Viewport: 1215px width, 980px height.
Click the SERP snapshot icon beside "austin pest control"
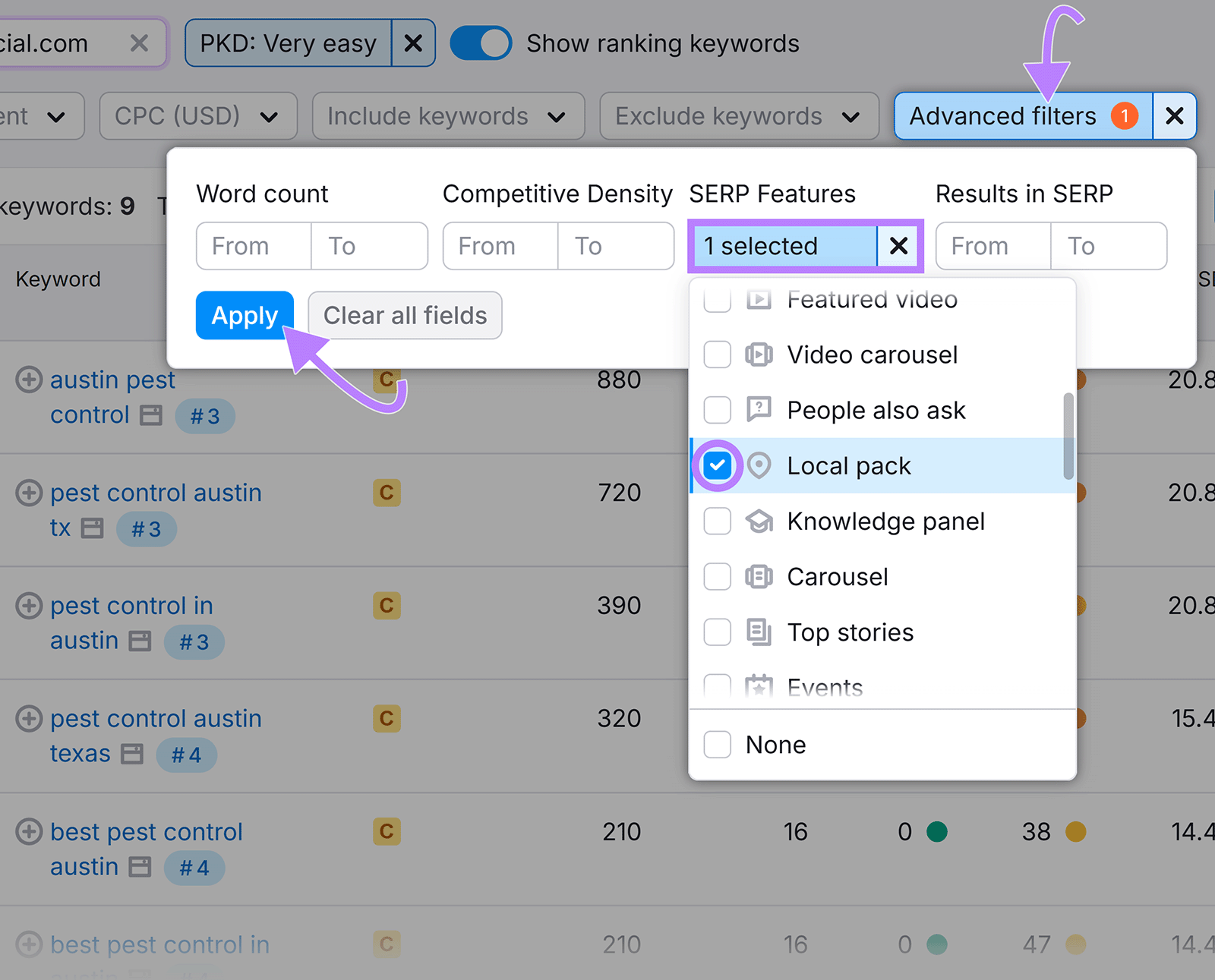click(152, 415)
